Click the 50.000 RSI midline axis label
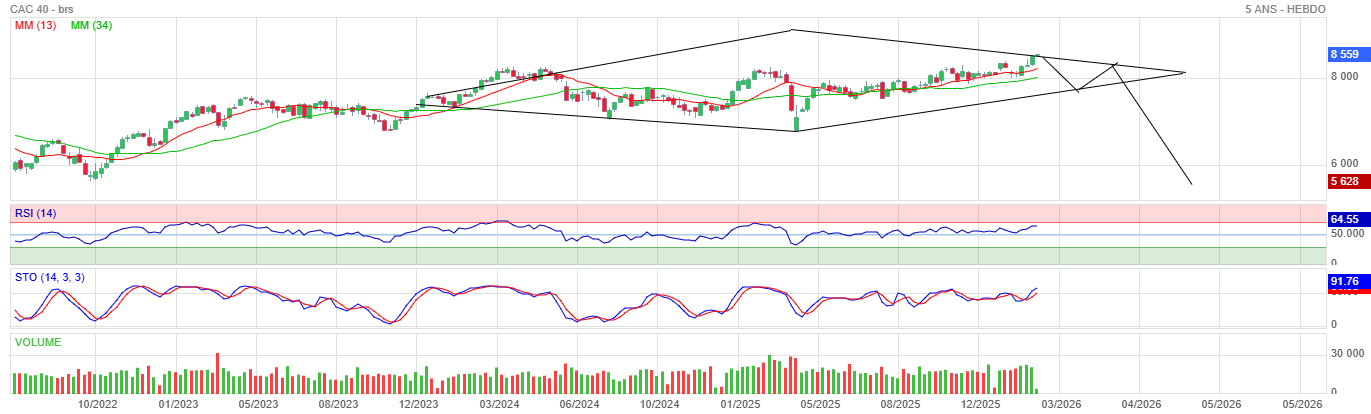The image size is (1371, 414). [1345, 234]
